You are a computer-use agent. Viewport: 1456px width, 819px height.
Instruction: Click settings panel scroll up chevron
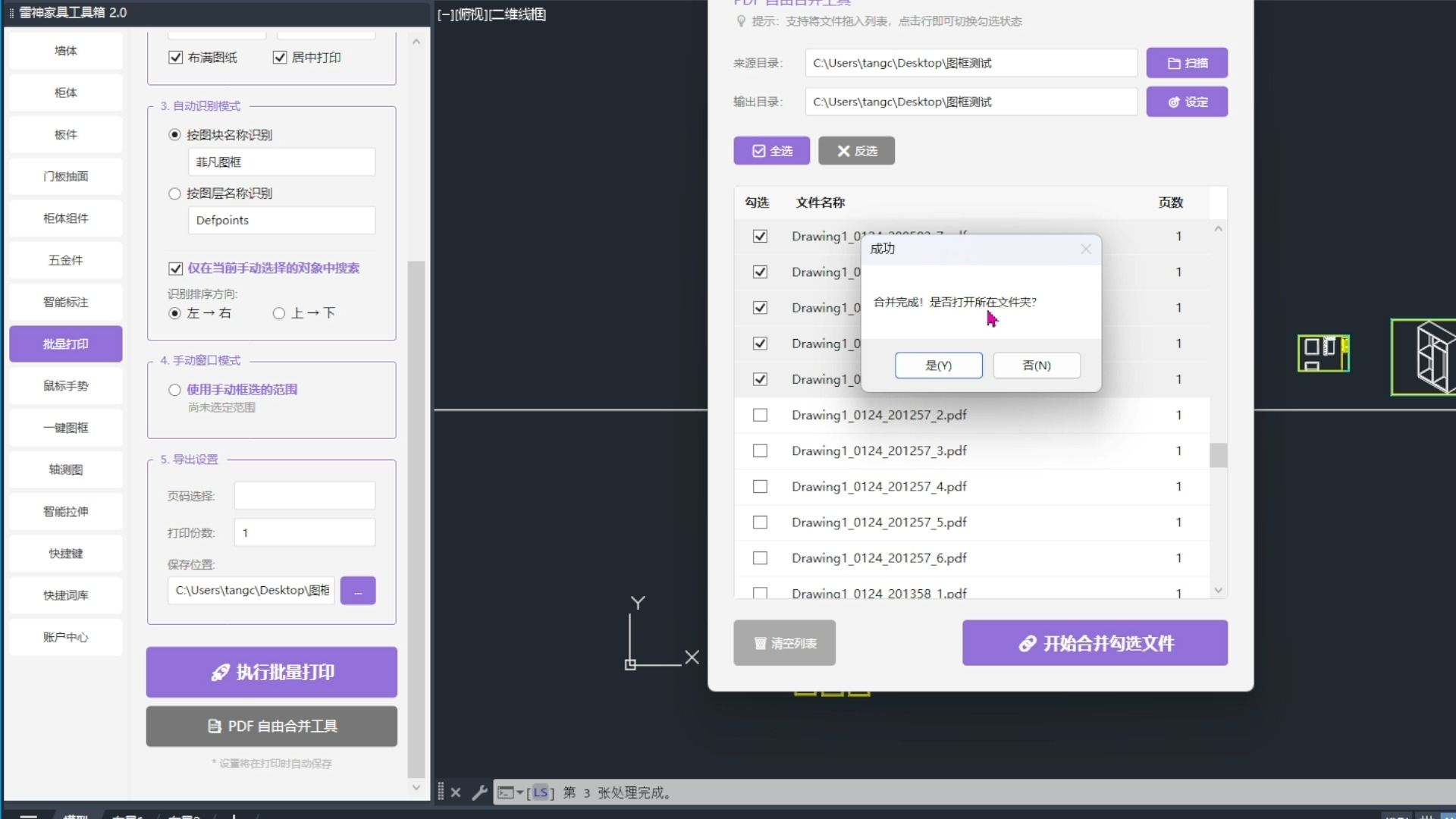point(416,42)
